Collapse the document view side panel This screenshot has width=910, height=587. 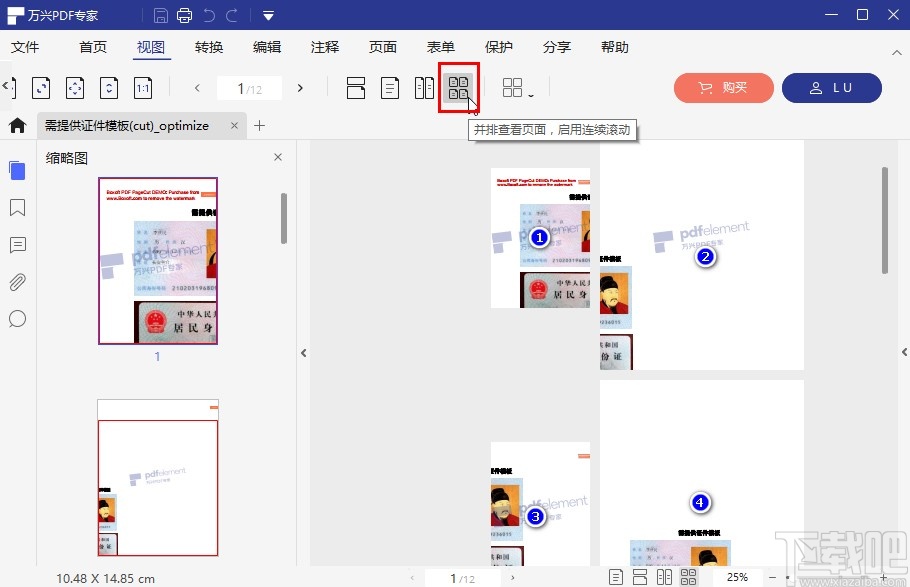[303, 353]
